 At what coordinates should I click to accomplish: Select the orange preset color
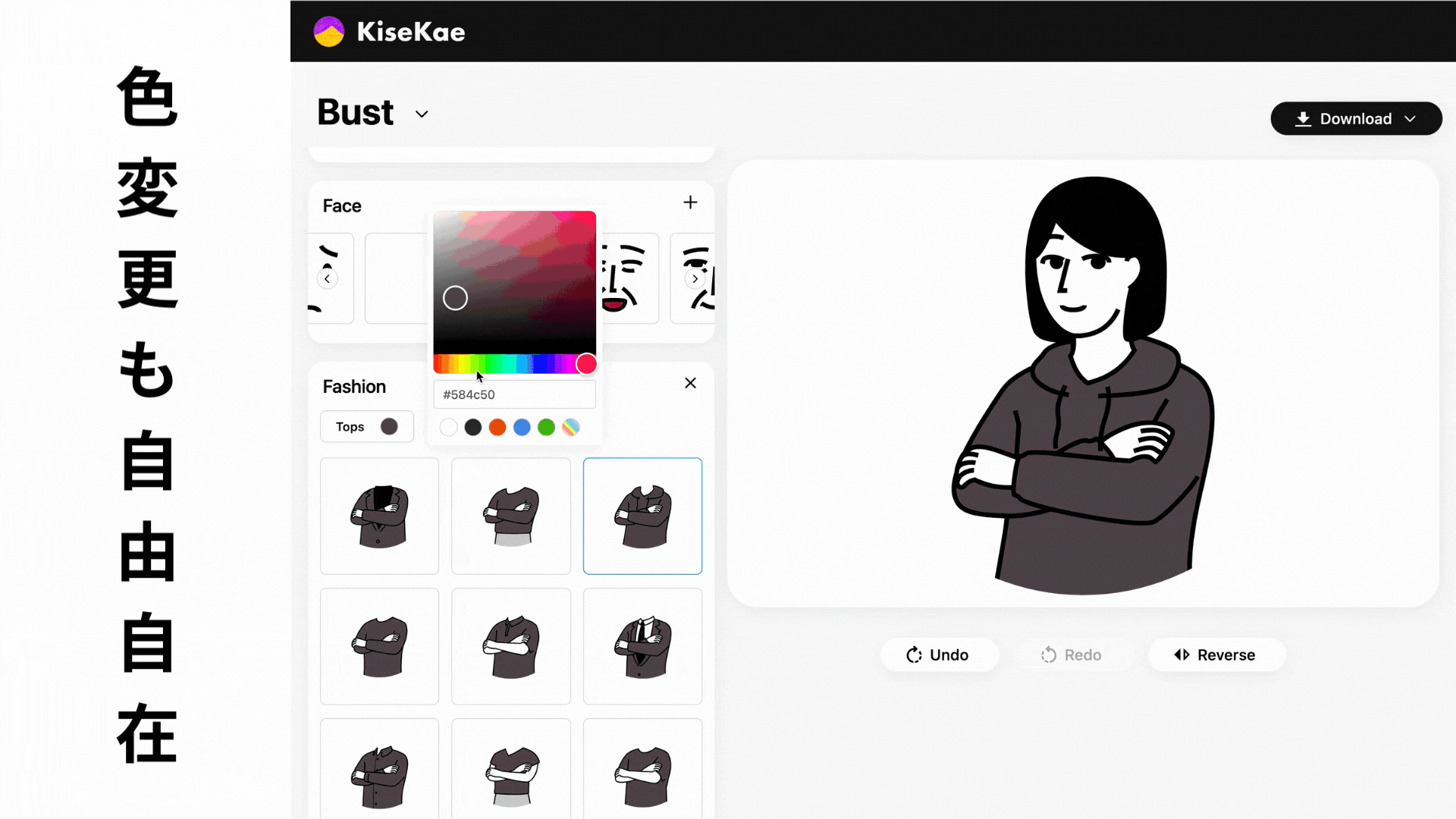(497, 428)
